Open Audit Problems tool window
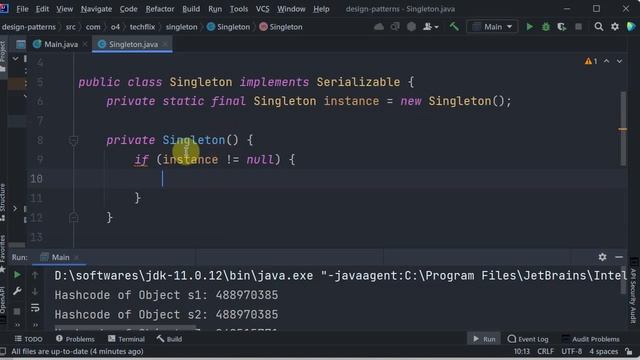 pos(591,339)
